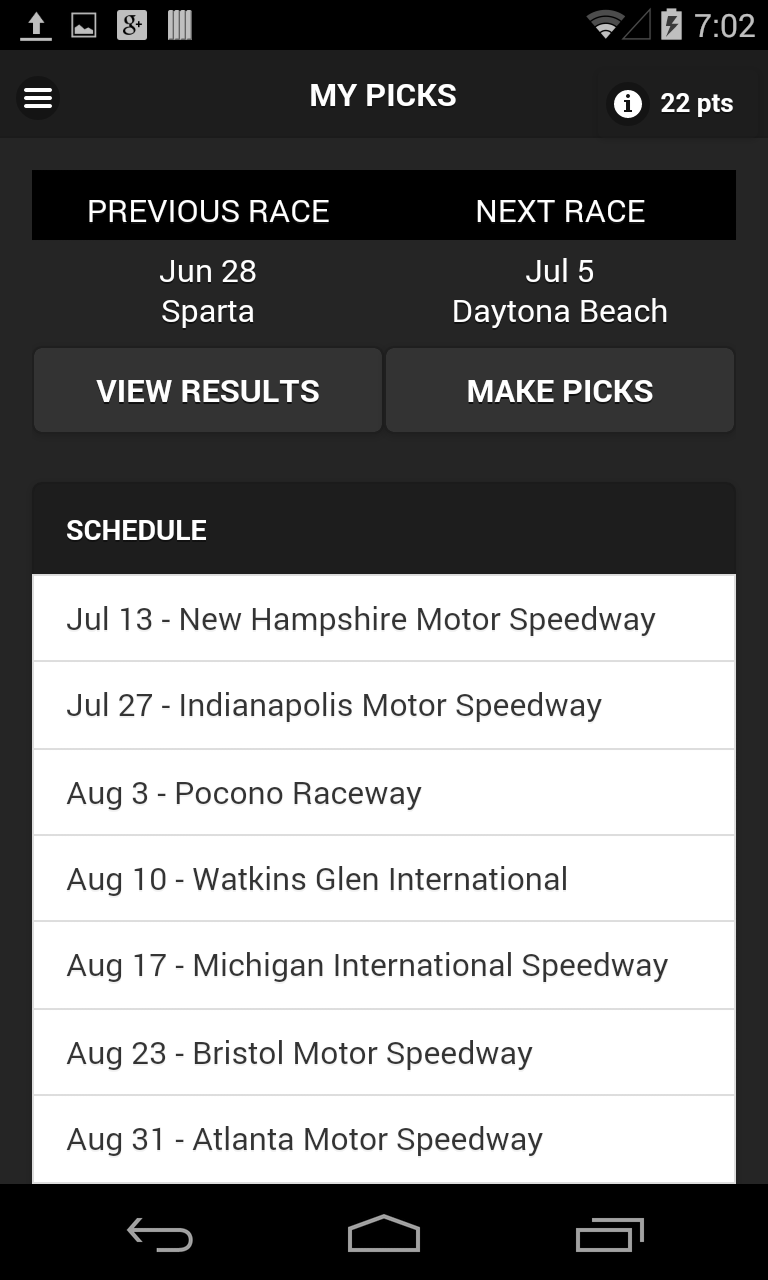Open the hamburger navigation menu
This screenshot has width=768, height=1280.
click(38, 98)
